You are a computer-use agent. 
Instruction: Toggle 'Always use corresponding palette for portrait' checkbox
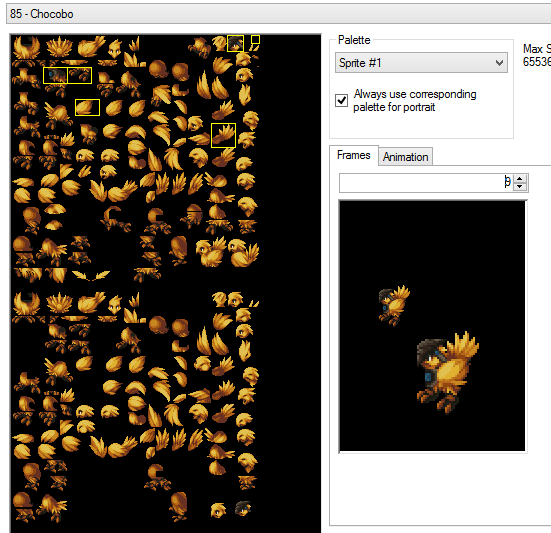(x=342, y=101)
